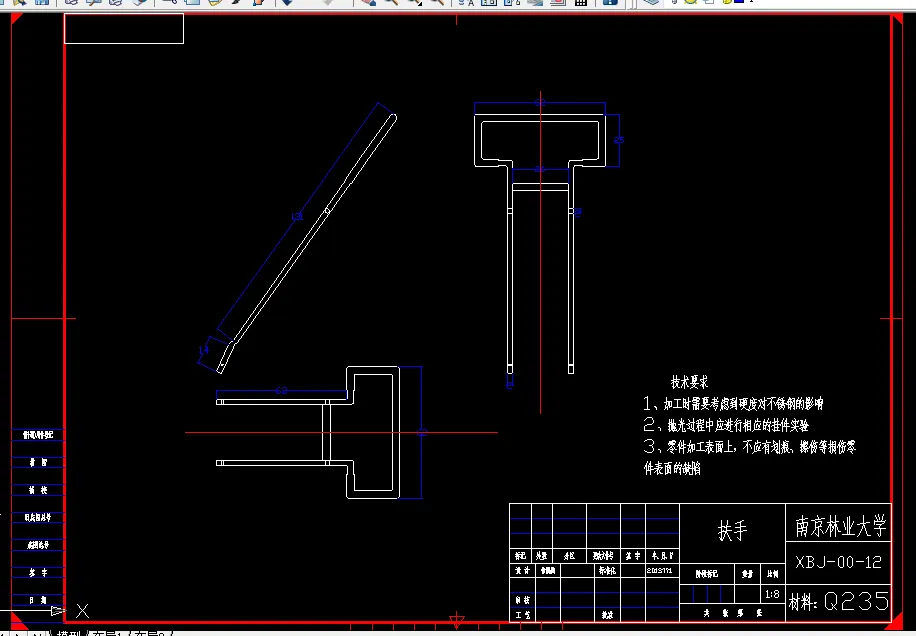Select technical requirement line 1 text
Image resolution: width=916 pixels, height=636 pixels.
[x=733, y=404]
